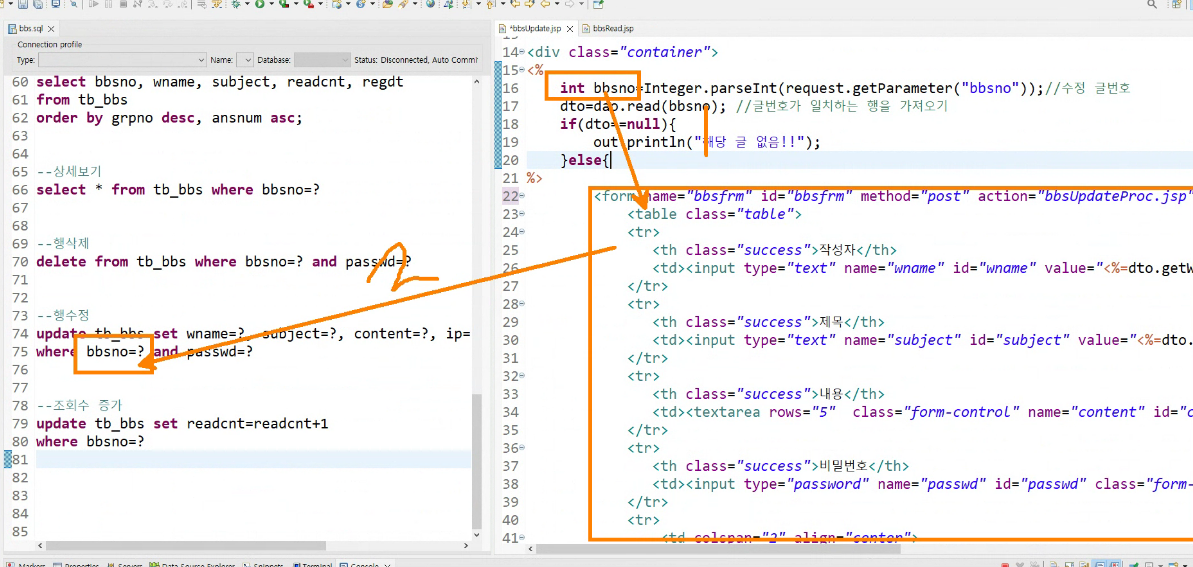Screen dimensions: 1193x567
Task: Open the Terminal view tab
Action: point(313,564)
